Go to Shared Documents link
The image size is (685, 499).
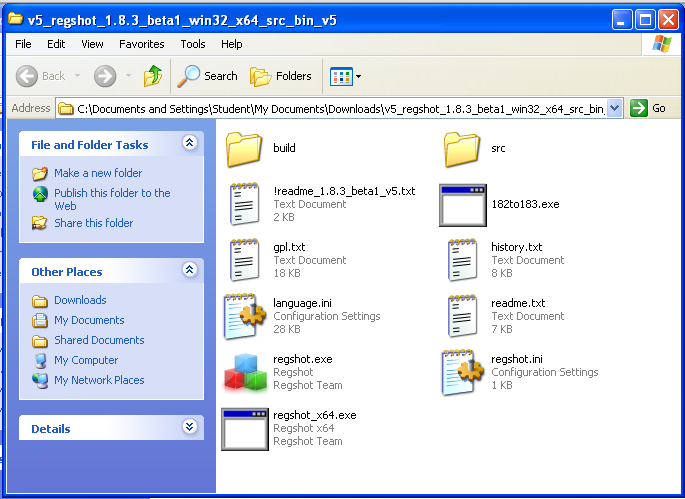coord(99,340)
